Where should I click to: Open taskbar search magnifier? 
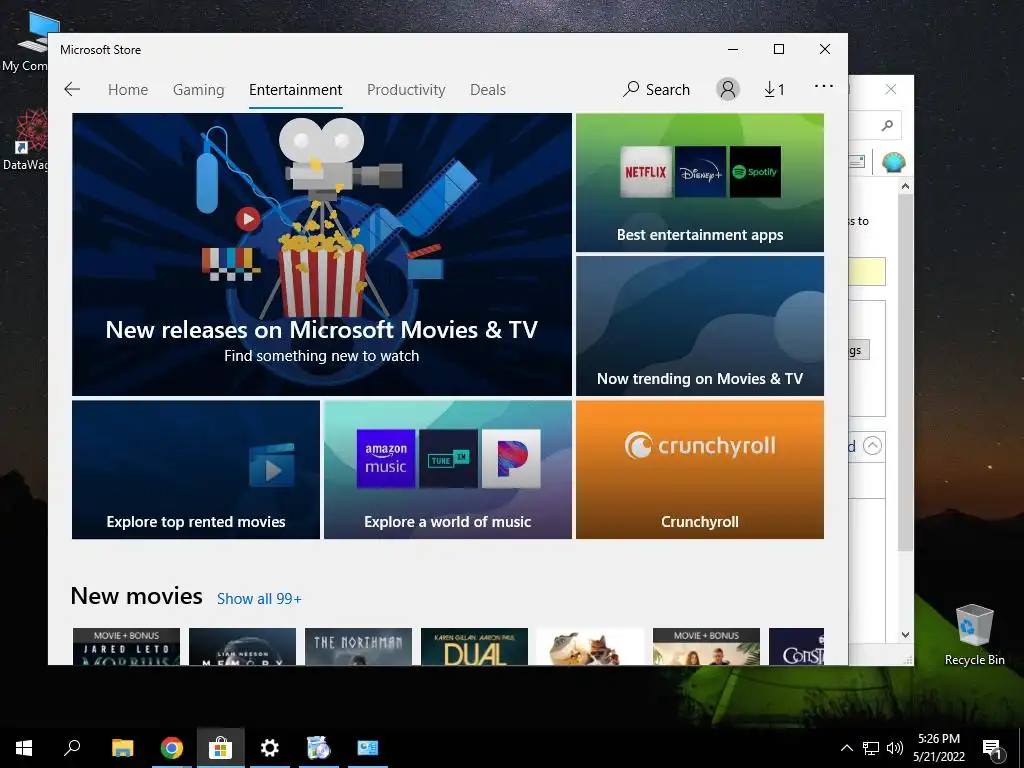click(72, 748)
